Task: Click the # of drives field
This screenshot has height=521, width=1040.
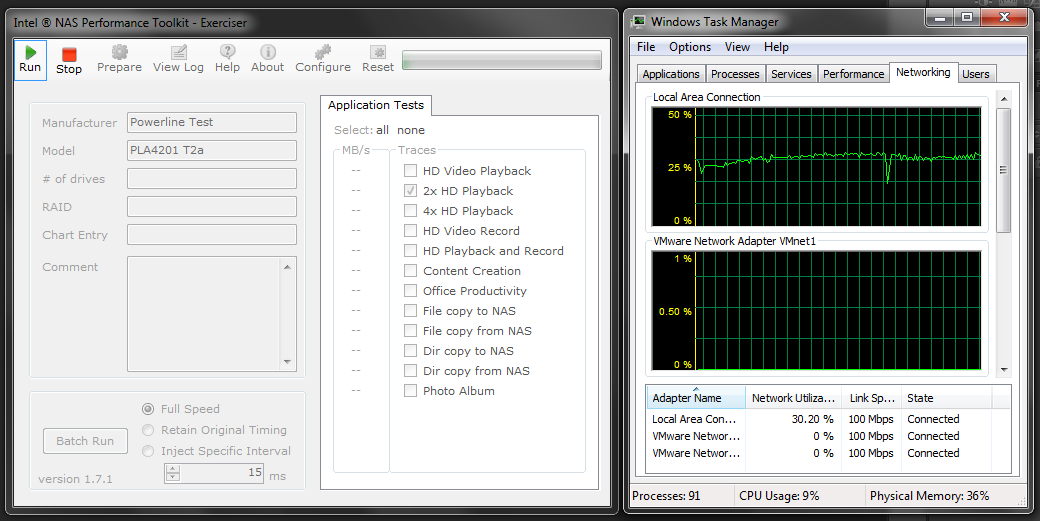Action: 212,178
